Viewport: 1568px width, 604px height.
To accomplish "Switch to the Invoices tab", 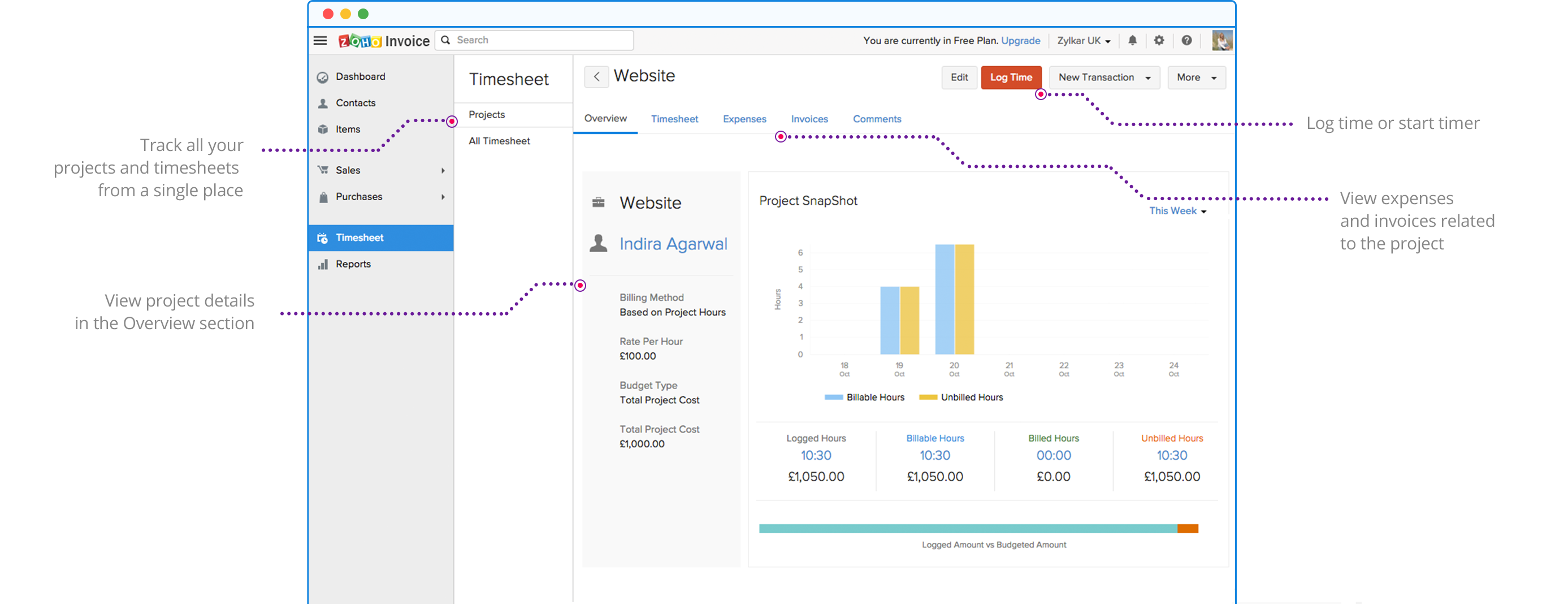I will click(809, 119).
